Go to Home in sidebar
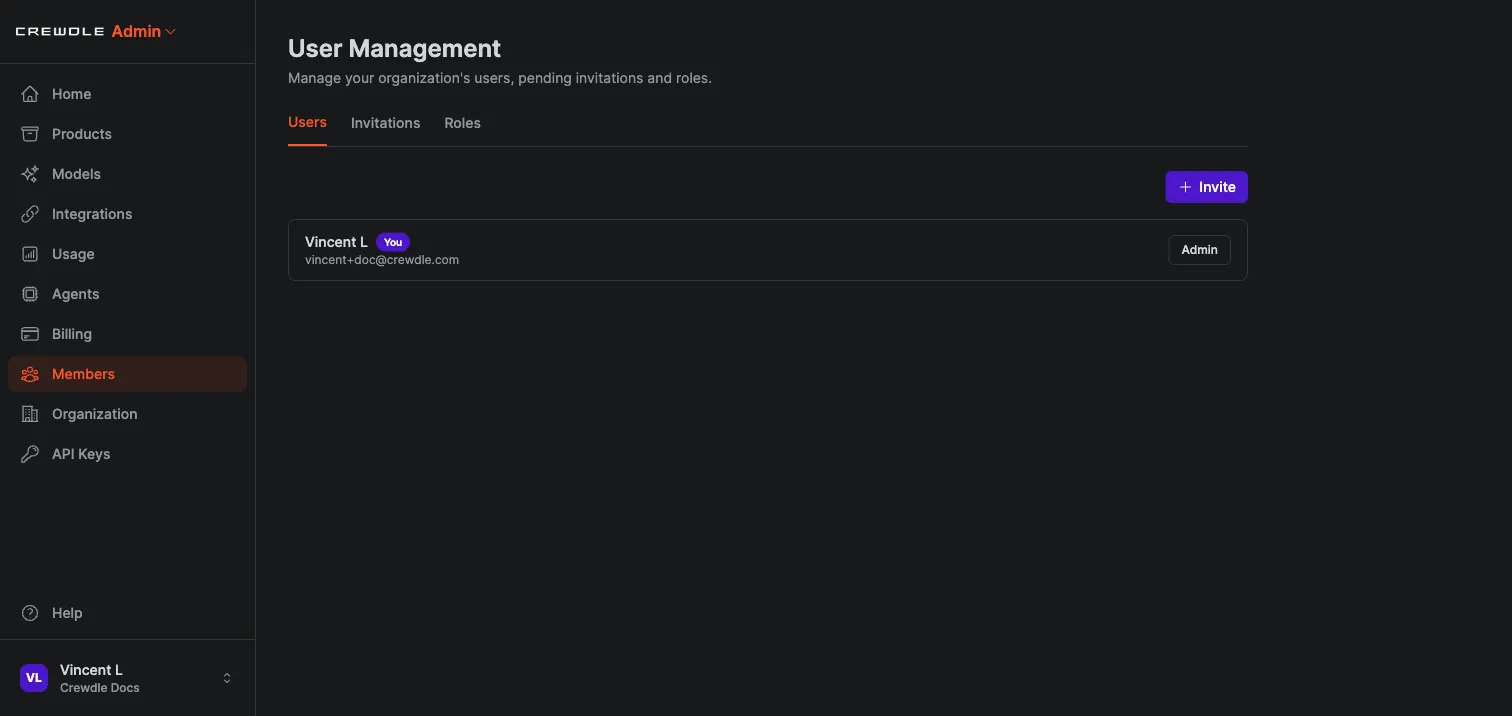 [x=127, y=94]
